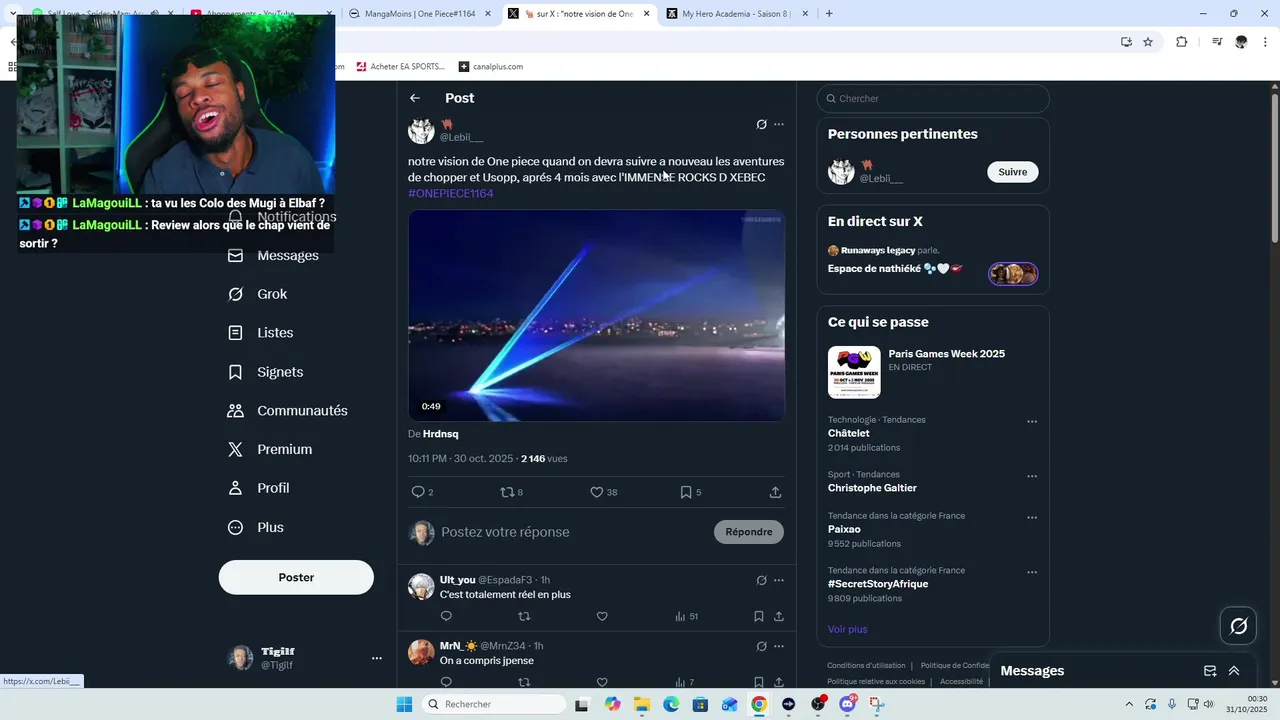This screenshot has width=1280, height=720.
Task: Open Hrdnsq video source link
Action: point(440,434)
